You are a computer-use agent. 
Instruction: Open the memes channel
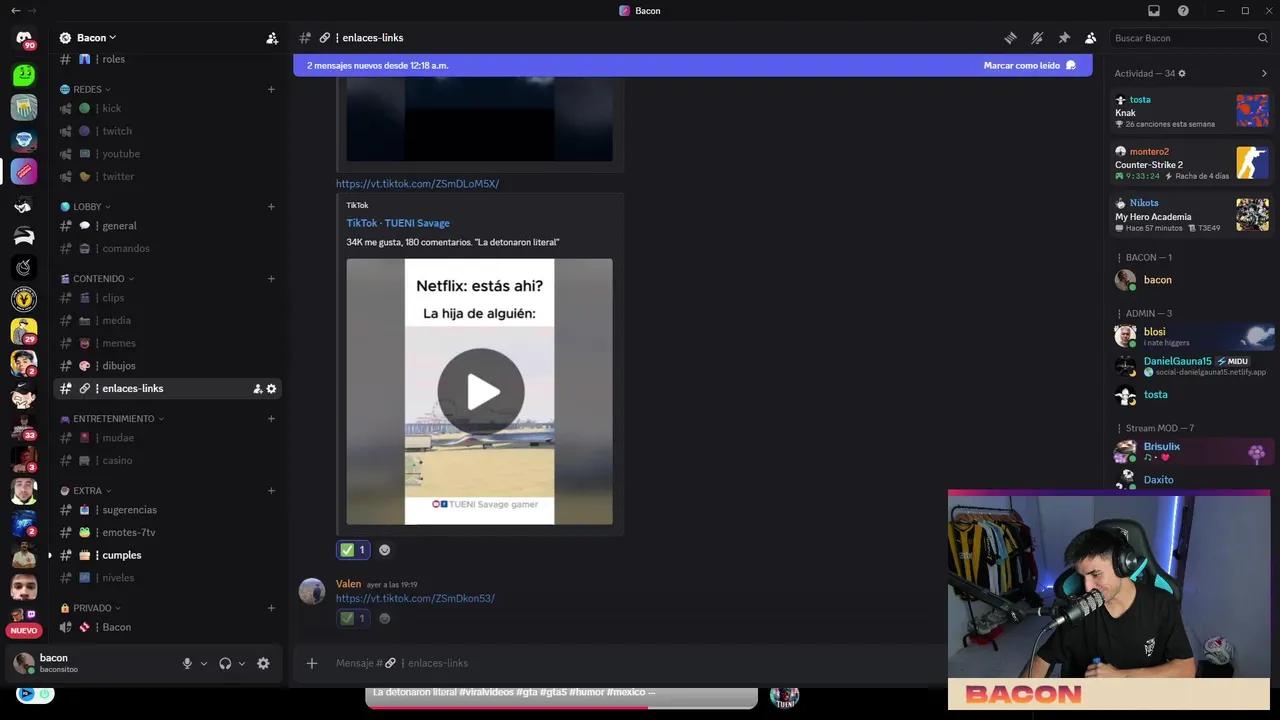(x=167, y=343)
